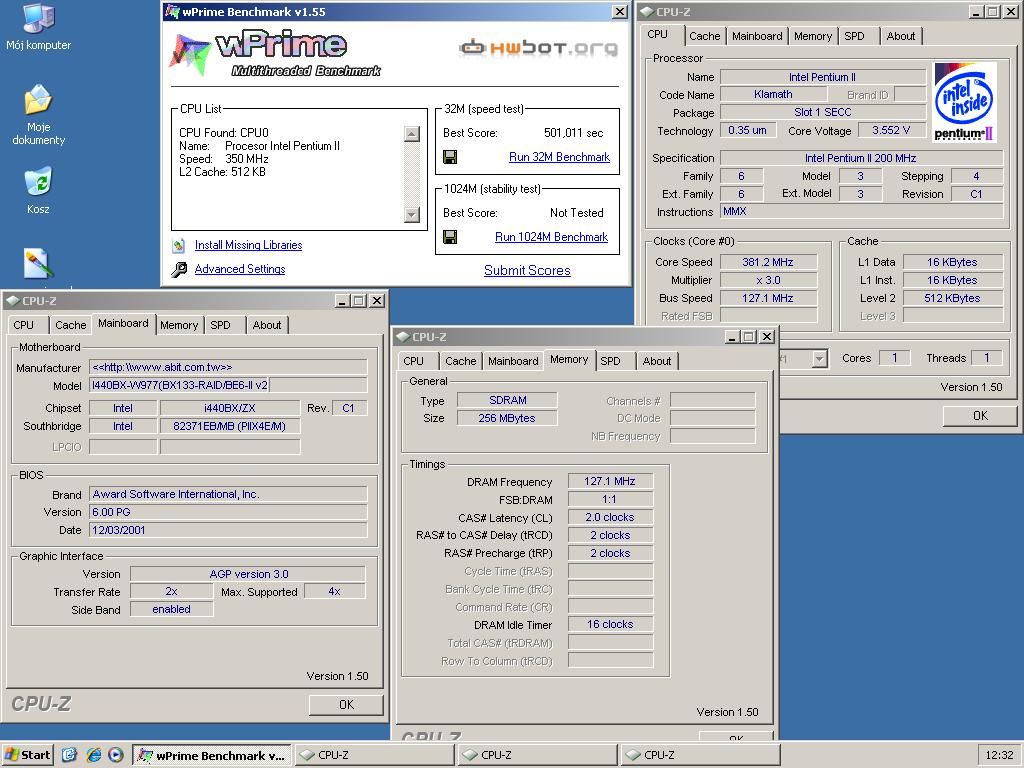The height and width of the screenshot is (768, 1024).
Task: Click the Core Voltage 3.552 V value
Action: tap(891, 130)
